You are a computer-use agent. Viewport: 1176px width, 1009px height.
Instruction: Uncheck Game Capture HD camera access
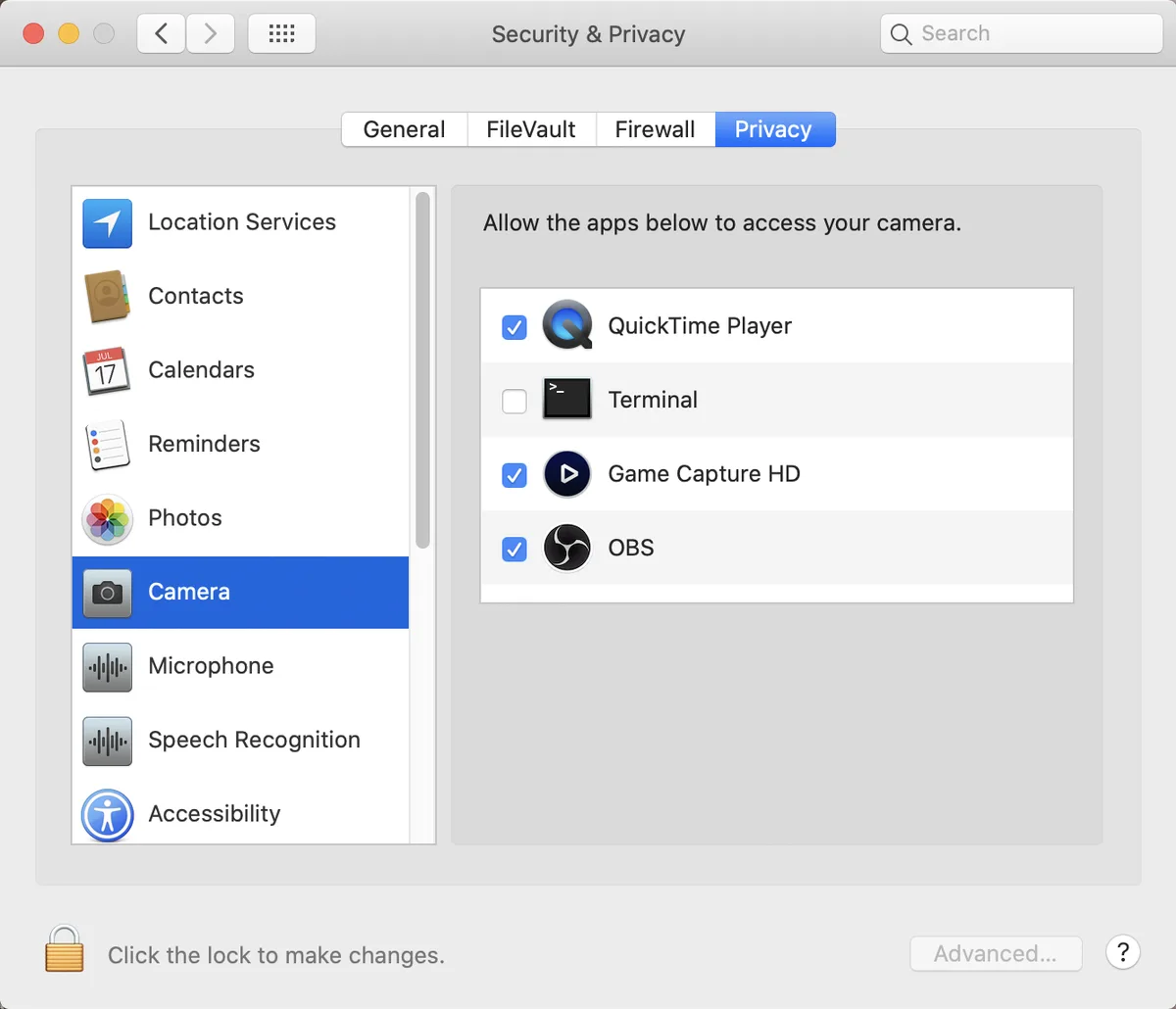pos(514,475)
